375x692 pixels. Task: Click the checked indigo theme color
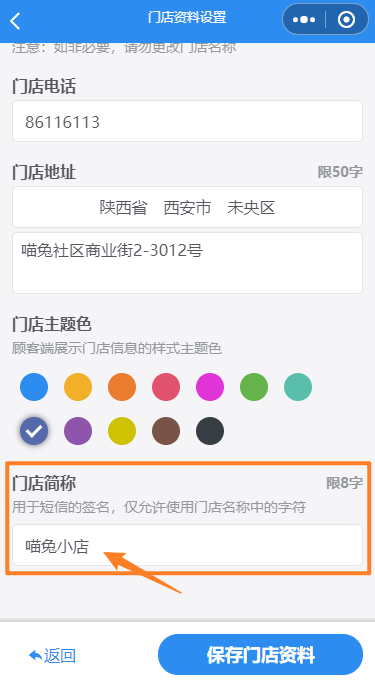34,431
